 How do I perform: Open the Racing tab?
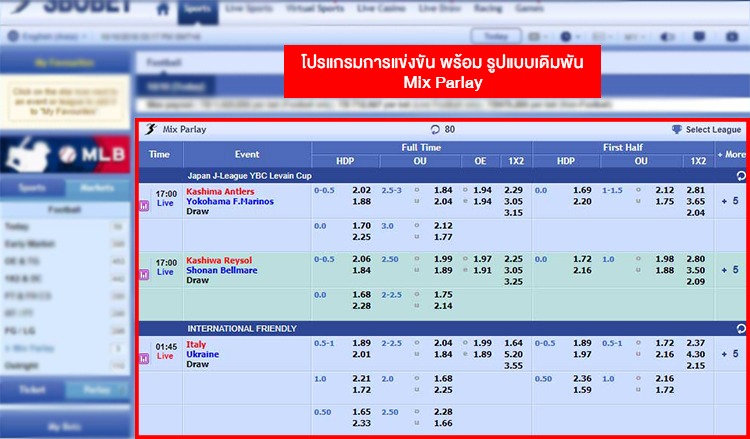pos(488,9)
